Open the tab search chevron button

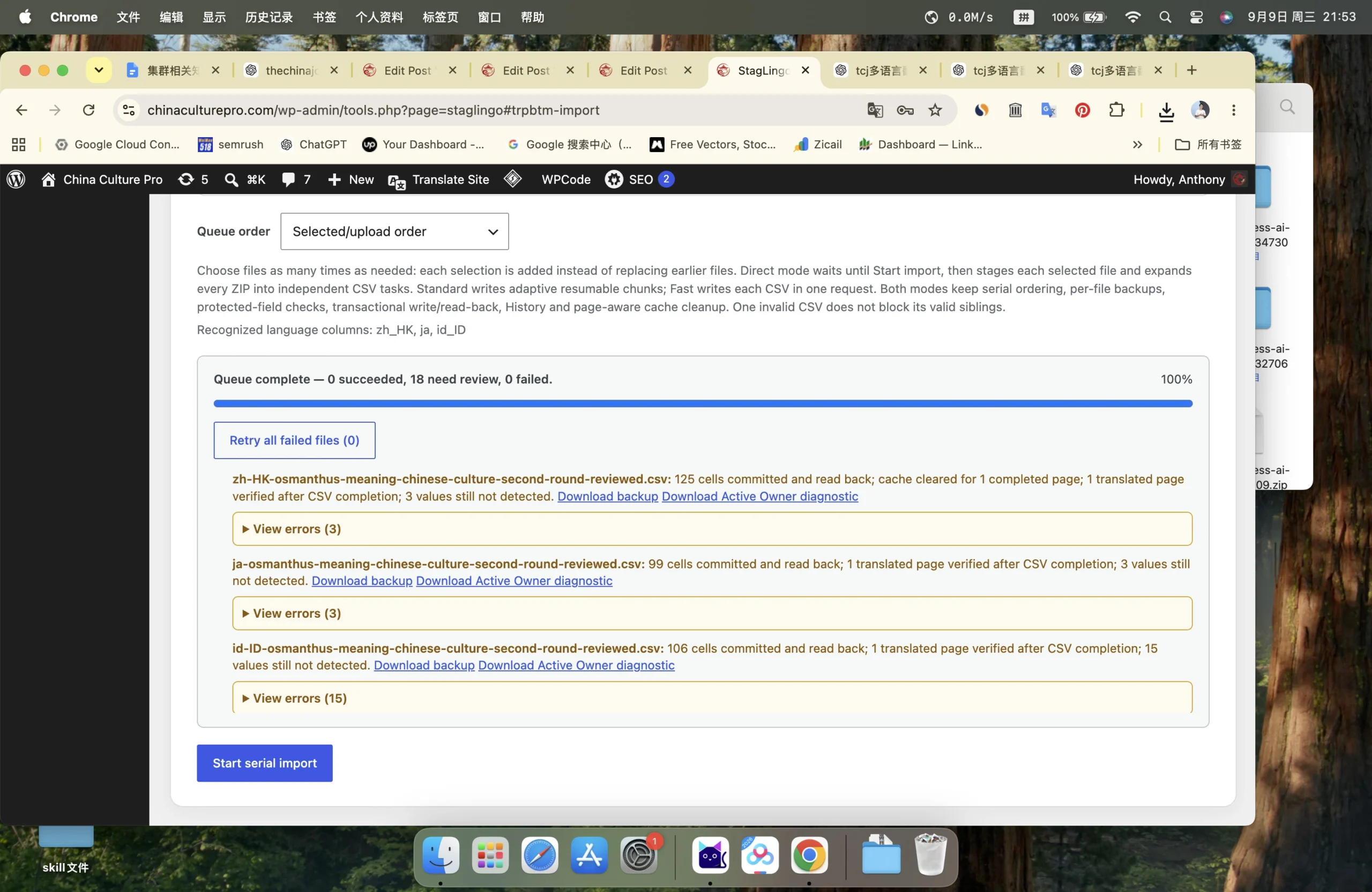99,70
